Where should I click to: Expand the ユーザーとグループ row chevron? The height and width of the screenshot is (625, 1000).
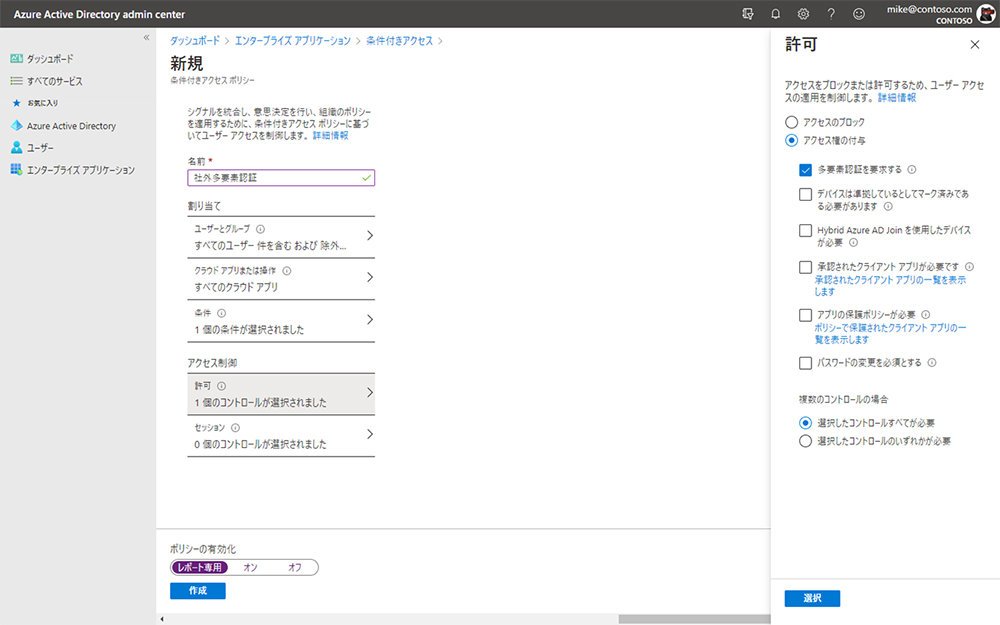click(x=370, y=236)
